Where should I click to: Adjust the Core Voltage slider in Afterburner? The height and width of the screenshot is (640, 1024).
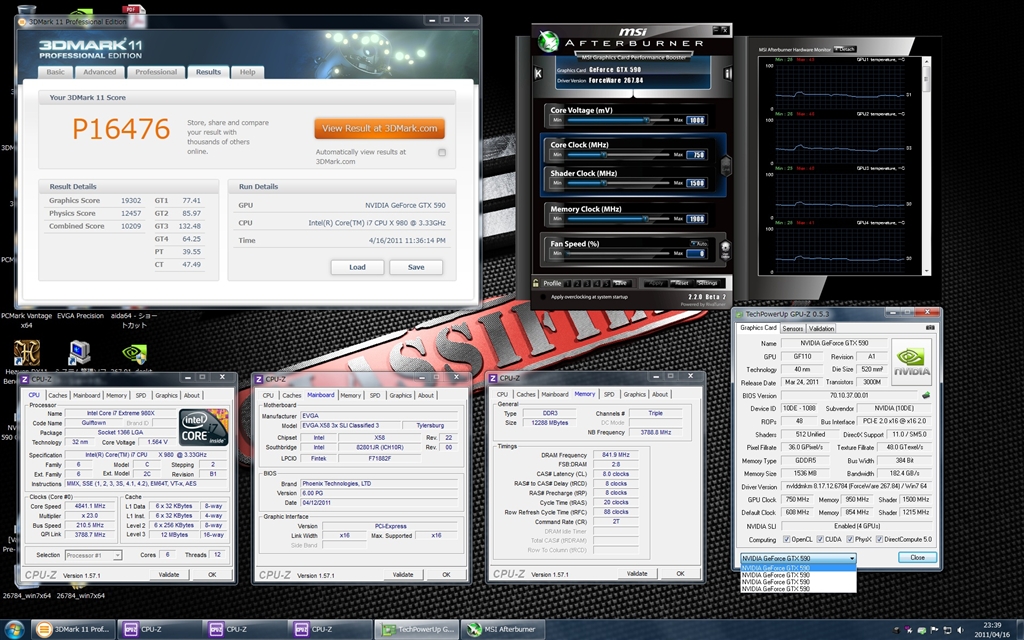646,120
